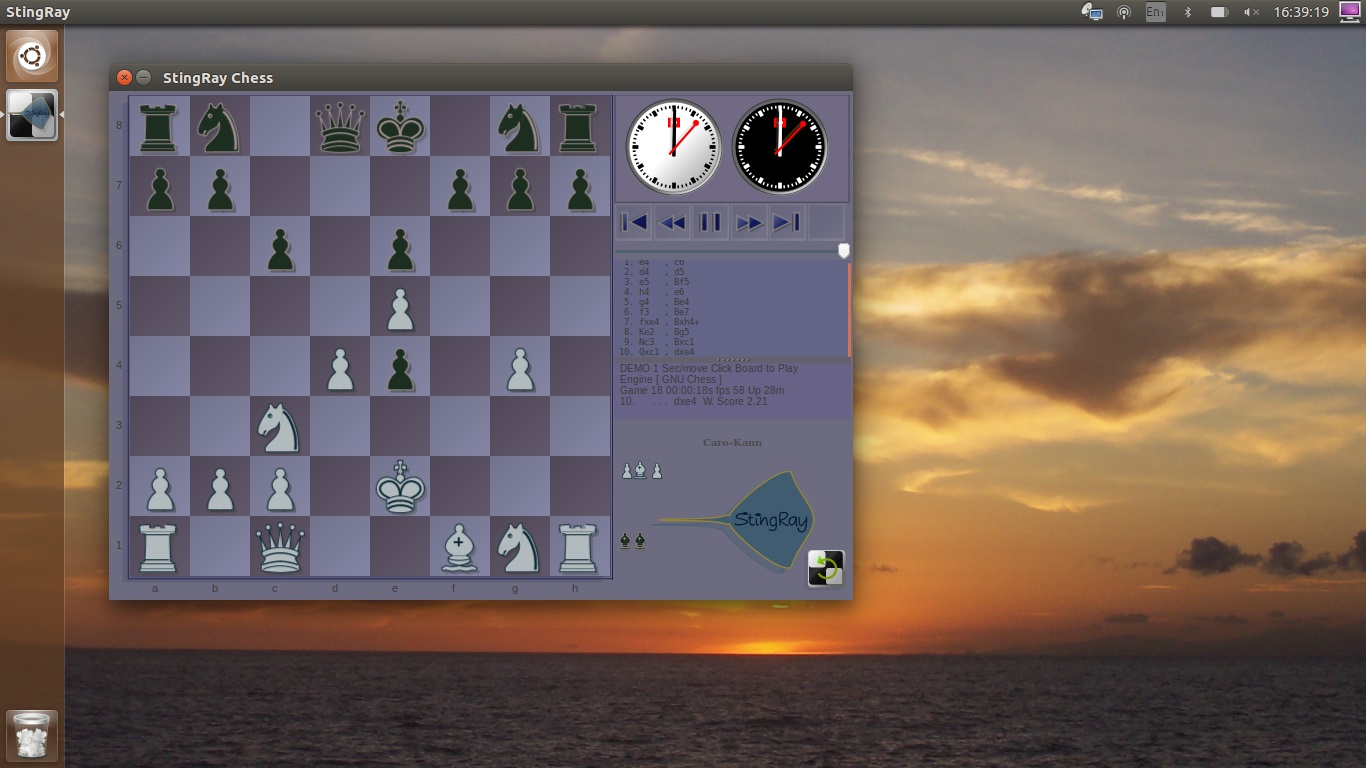The image size is (1366, 768).
Task: Click the StingRay logo graphic
Action: tap(735, 520)
